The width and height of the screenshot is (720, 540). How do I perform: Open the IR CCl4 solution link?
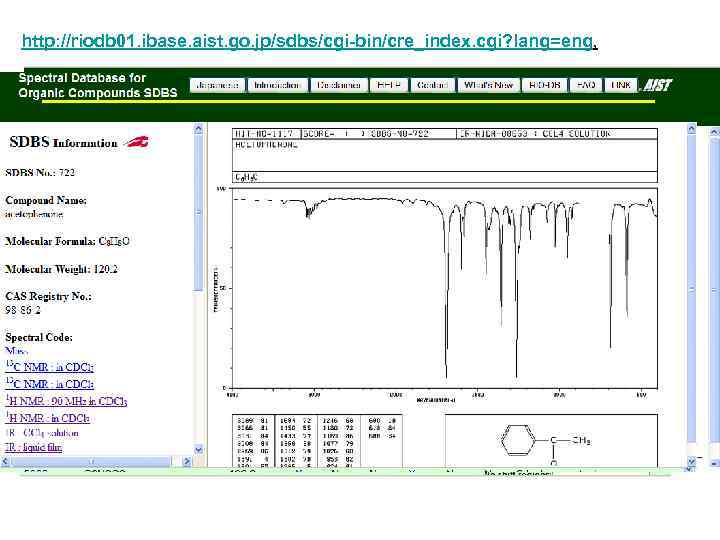tap(42, 433)
